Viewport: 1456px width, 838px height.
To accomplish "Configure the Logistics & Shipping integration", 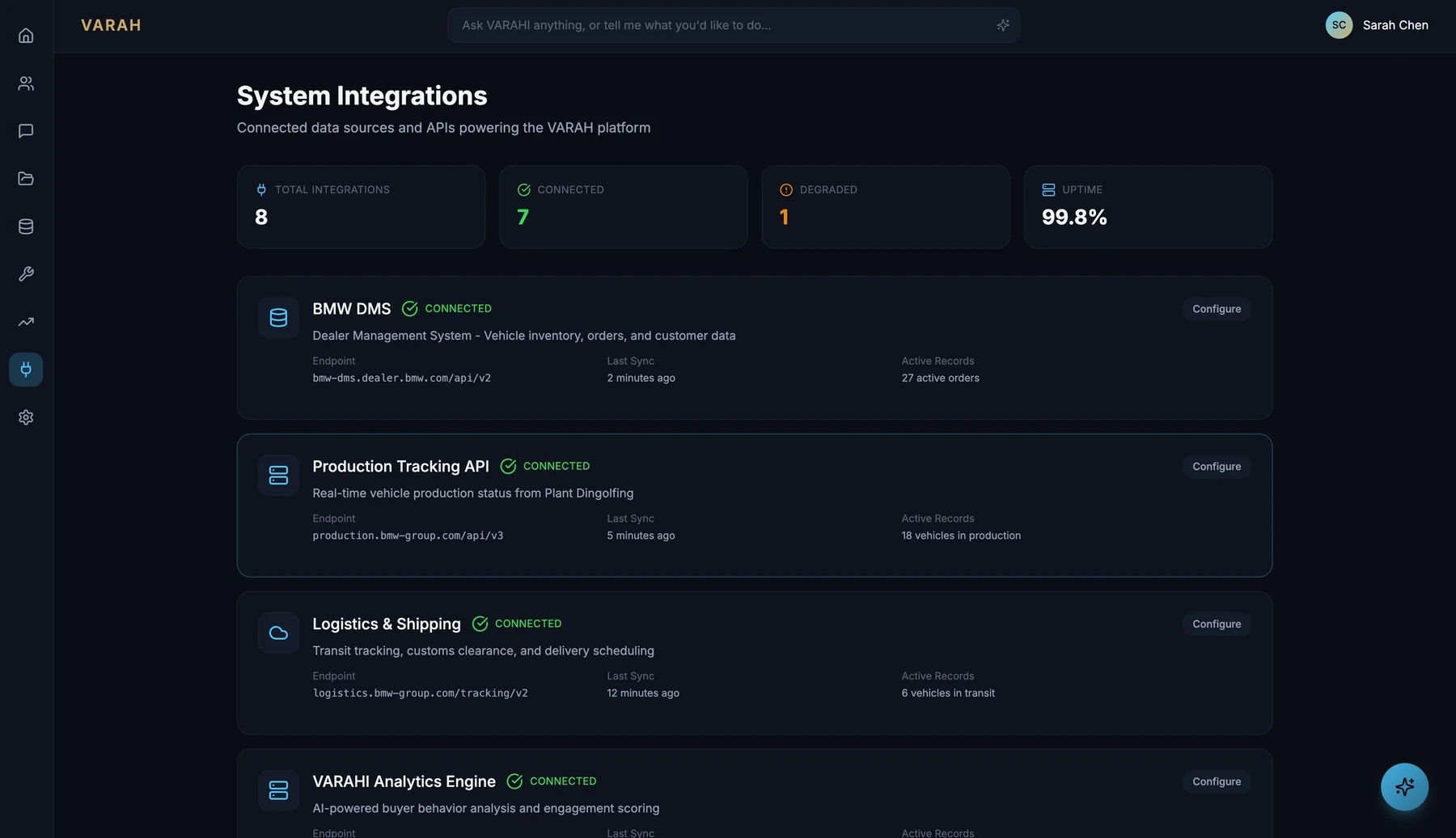I will pos(1217,624).
